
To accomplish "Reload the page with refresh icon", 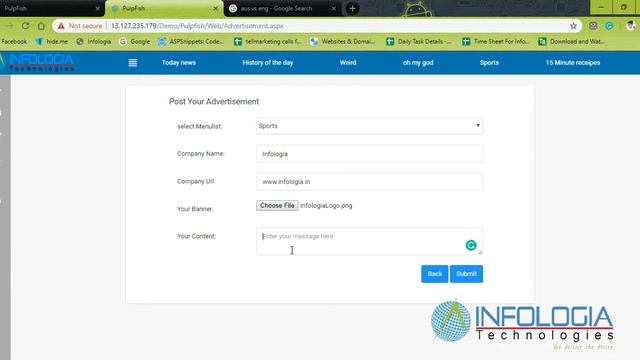I will (25, 26).
